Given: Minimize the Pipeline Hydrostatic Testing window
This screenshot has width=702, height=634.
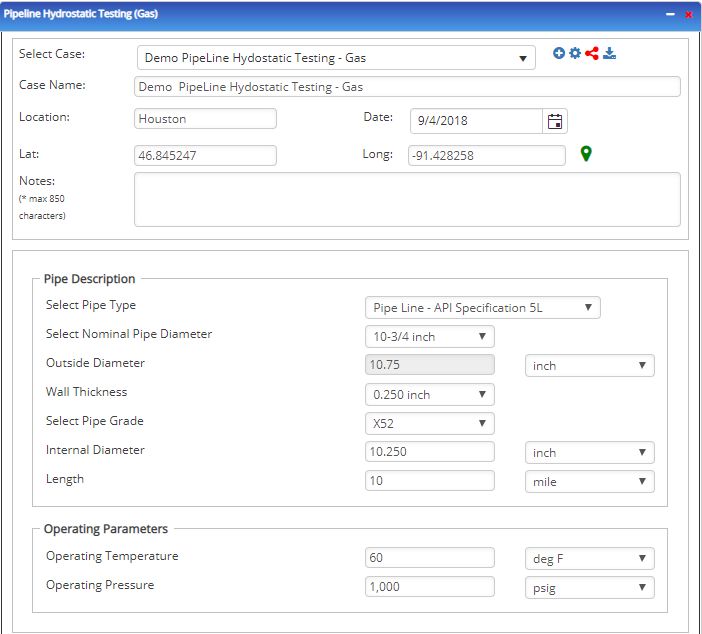Looking at the screenshot, I should tap(670, 14).
